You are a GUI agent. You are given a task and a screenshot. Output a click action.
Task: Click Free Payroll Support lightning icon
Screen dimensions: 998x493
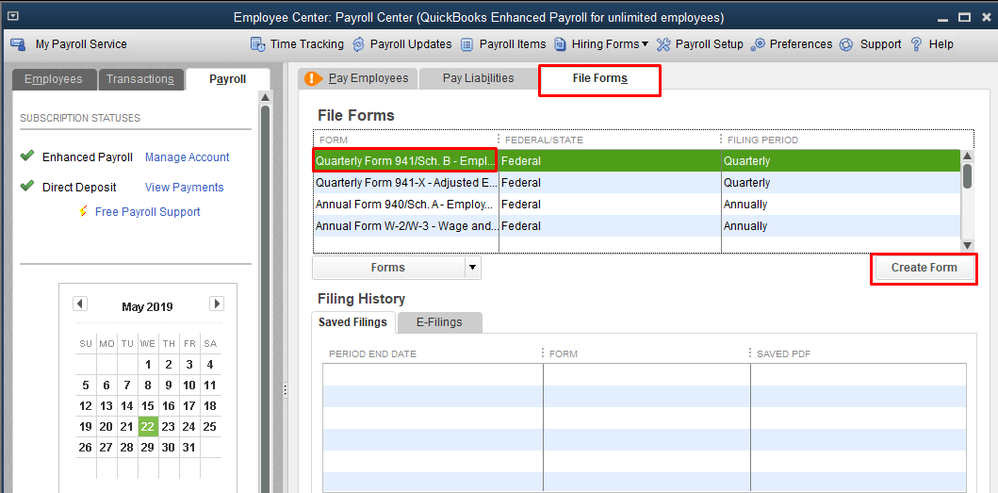(x=83, y=212)
